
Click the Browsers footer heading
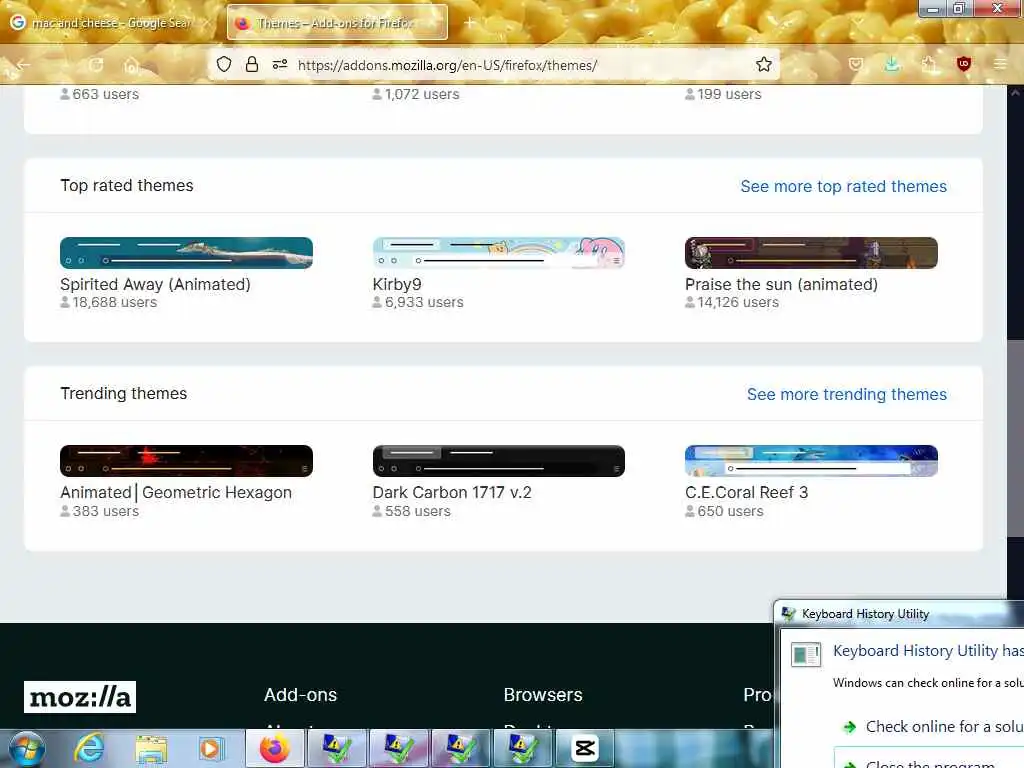(x=543, y=695)
